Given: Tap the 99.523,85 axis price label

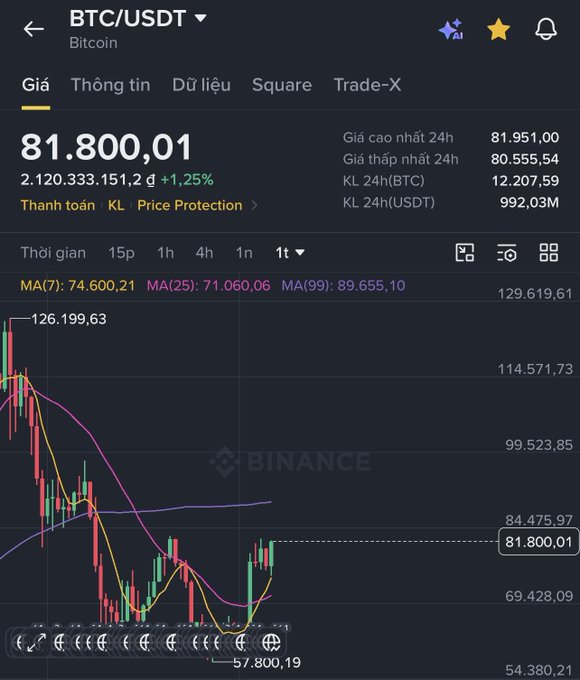Looking at the screenshot, I should 539,445.
